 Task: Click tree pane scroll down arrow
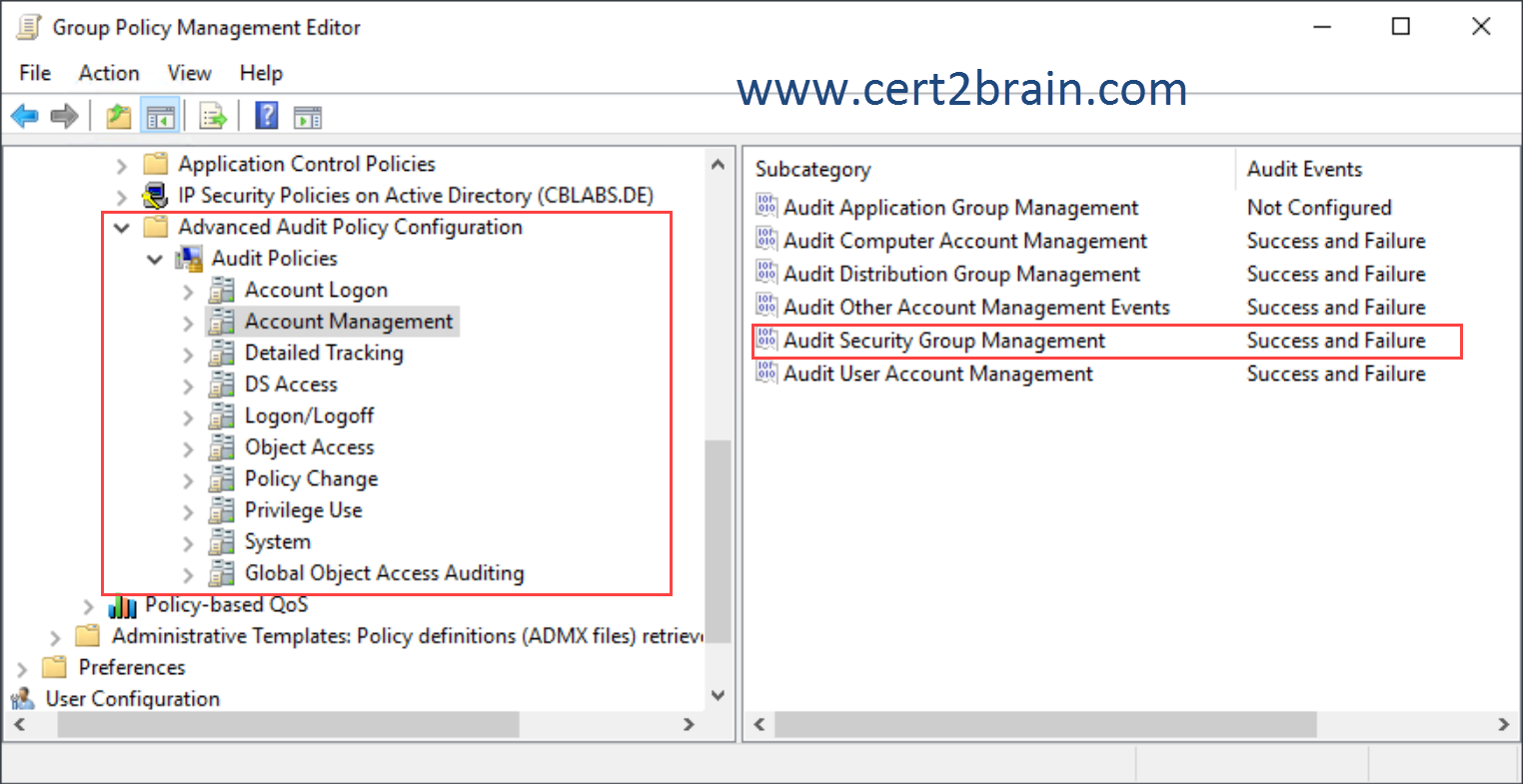pos(718,695)
